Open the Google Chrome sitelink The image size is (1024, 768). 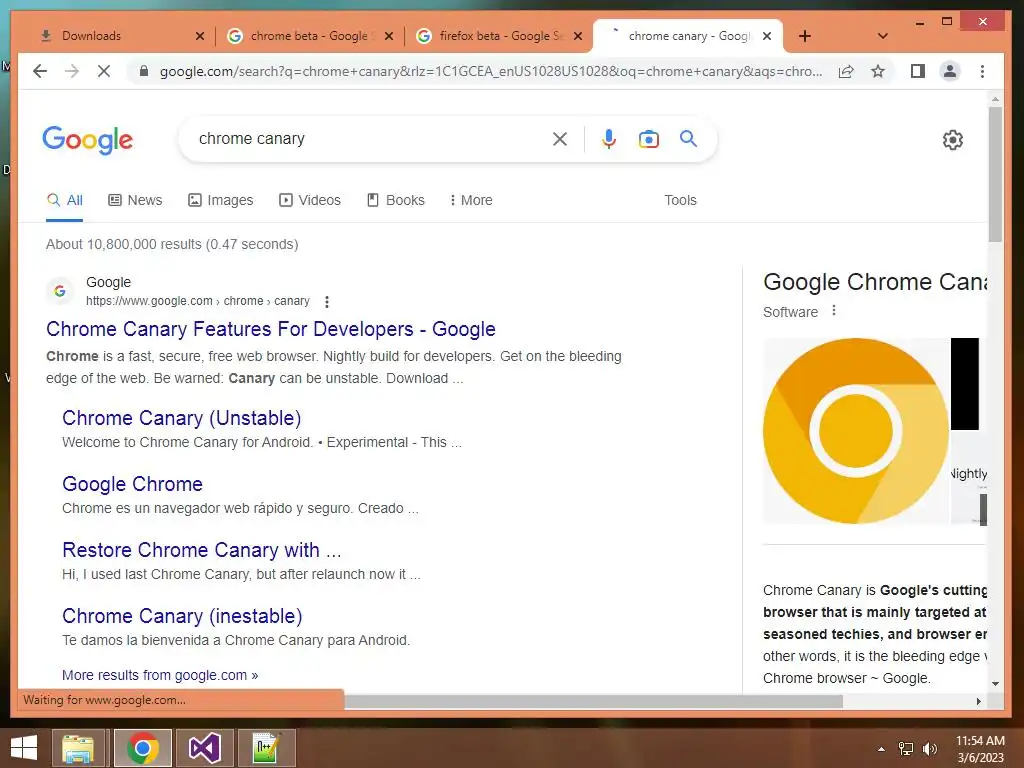(133, 484)
